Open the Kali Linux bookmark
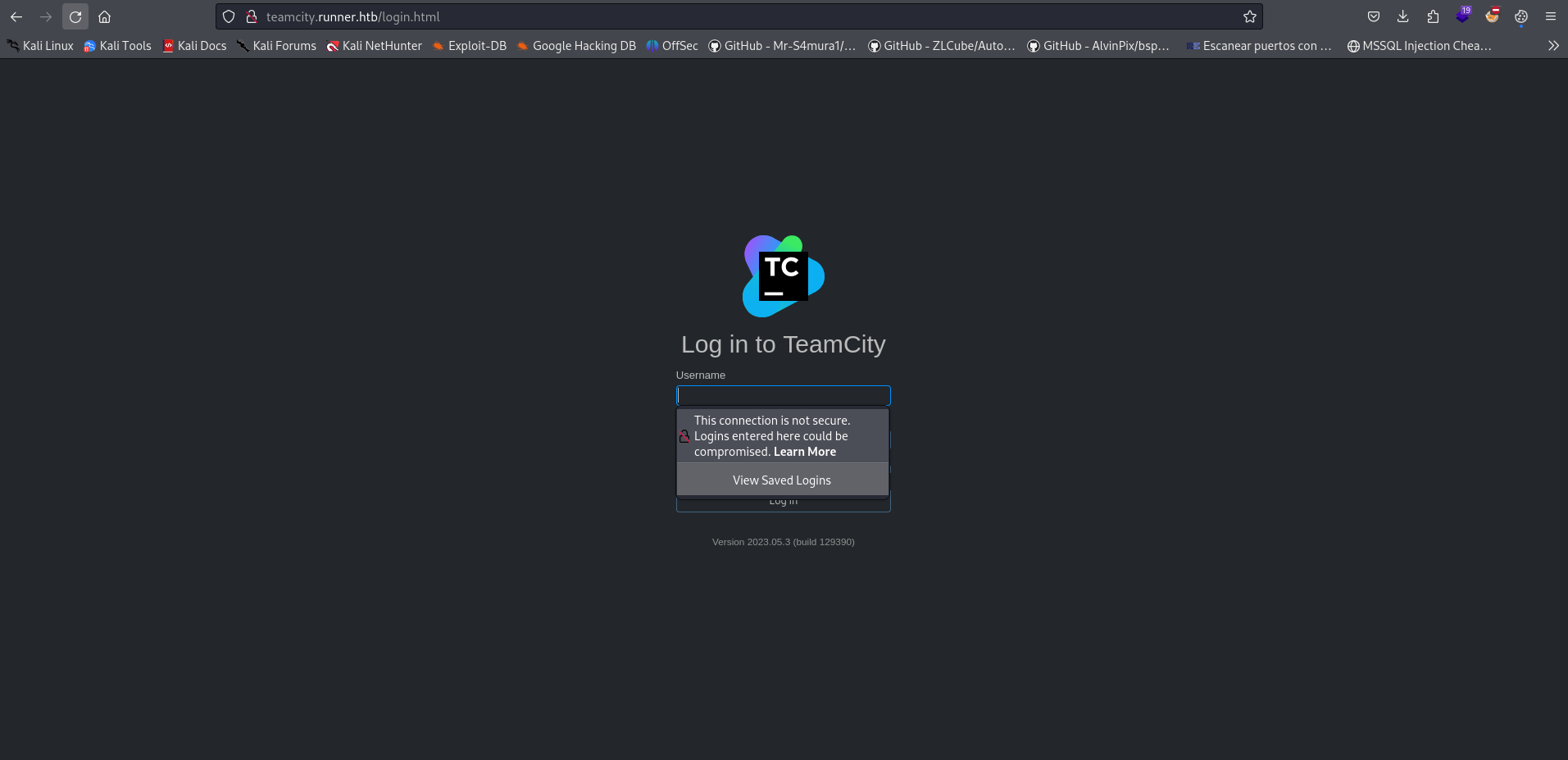Image resolution: width=1568 pixels, height=760 pixels. pyautogui.click(x=40, y=46)
